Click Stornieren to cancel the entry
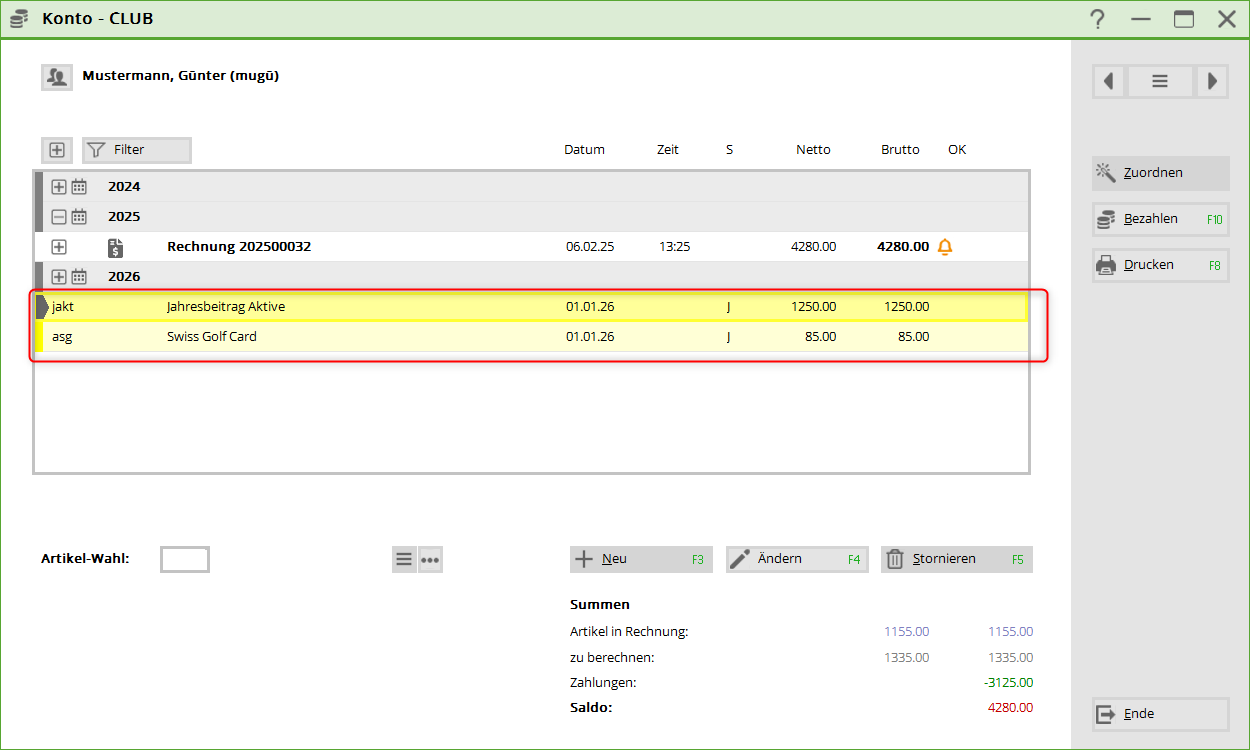Screen dimensions: 1250x750 [956, 559]
